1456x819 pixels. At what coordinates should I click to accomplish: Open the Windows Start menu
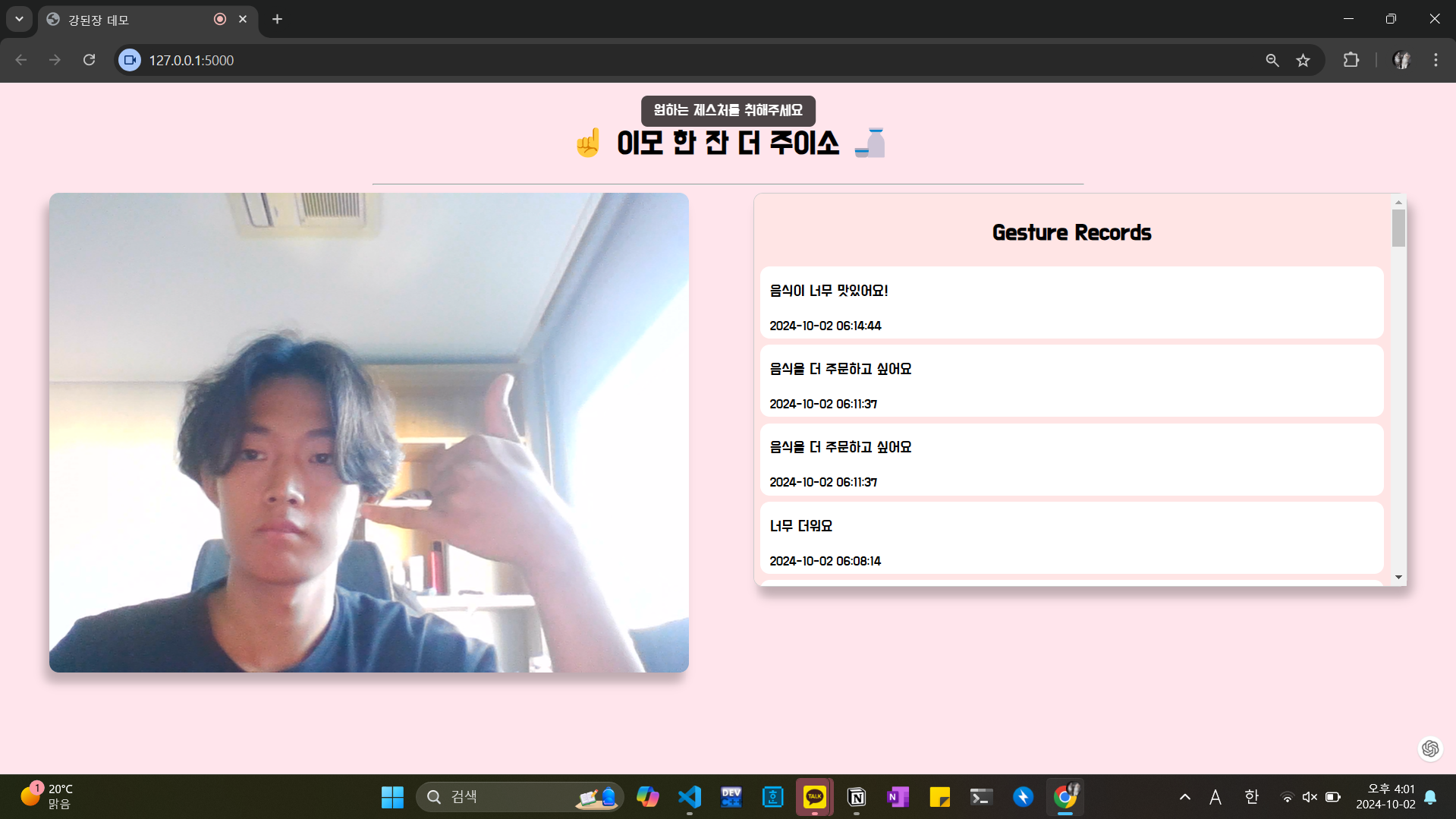pyautogui.click(x=392, y=797)
